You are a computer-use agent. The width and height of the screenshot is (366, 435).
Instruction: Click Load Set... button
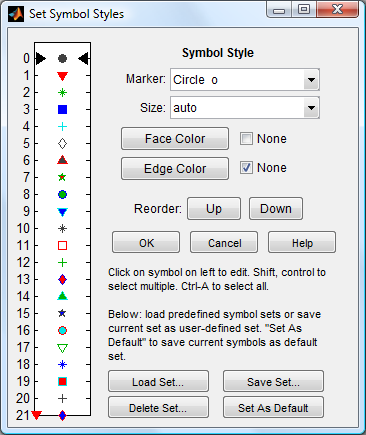click(x=158, y=381)
